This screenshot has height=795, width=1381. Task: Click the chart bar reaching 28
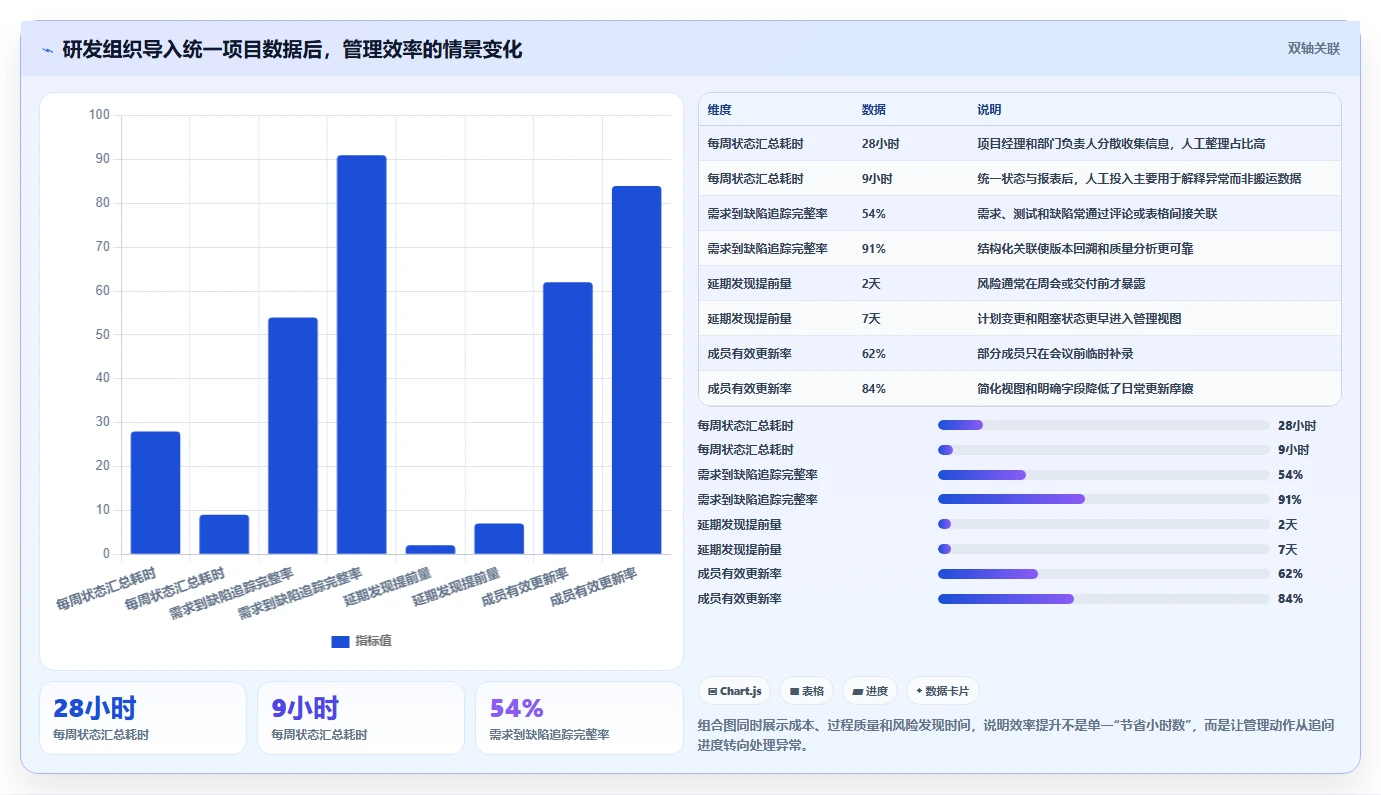click(156, 493)
